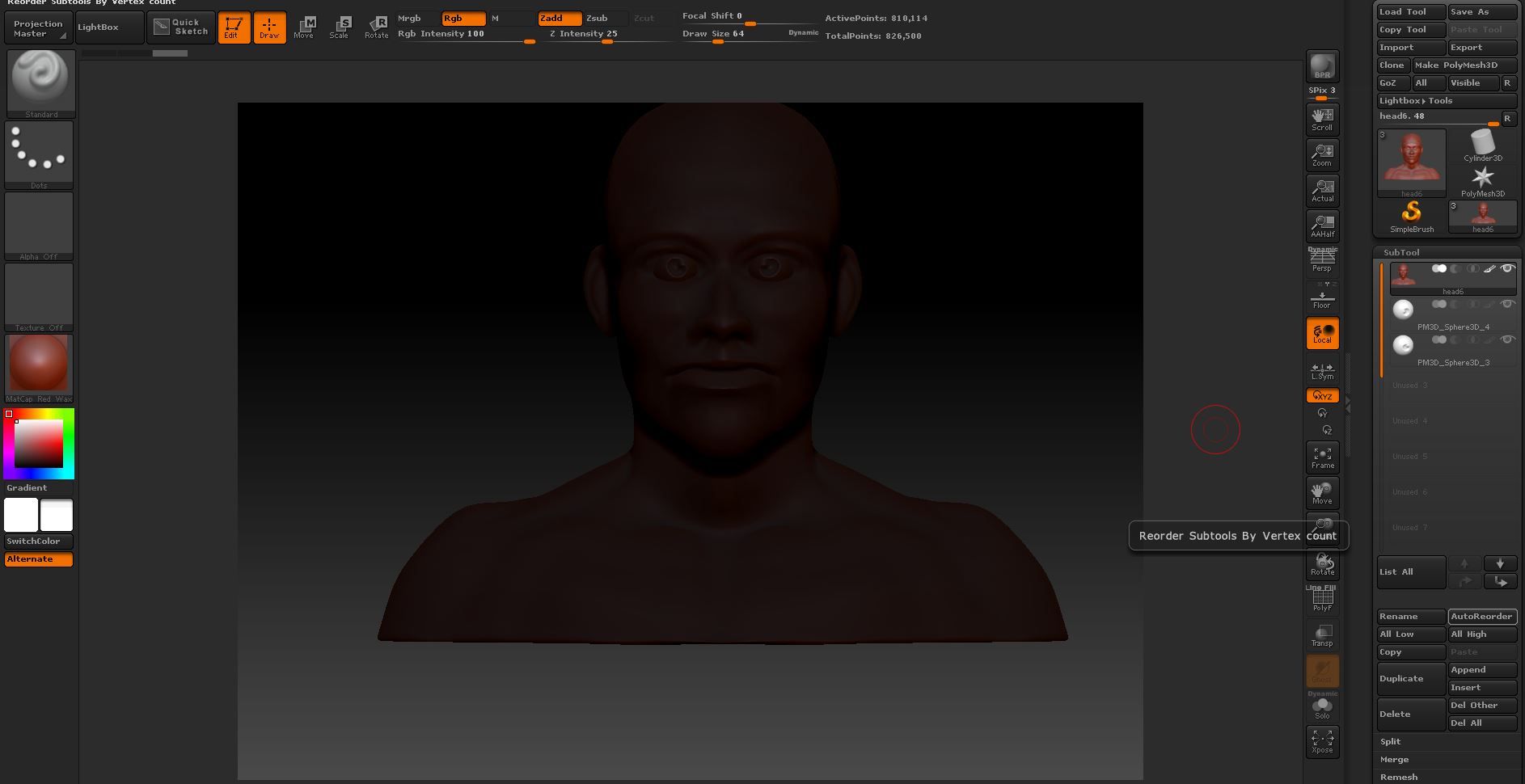This screenshot has width=1525, height=784.
Task: Select the SimpleBrush tool
Action: 1411,217
